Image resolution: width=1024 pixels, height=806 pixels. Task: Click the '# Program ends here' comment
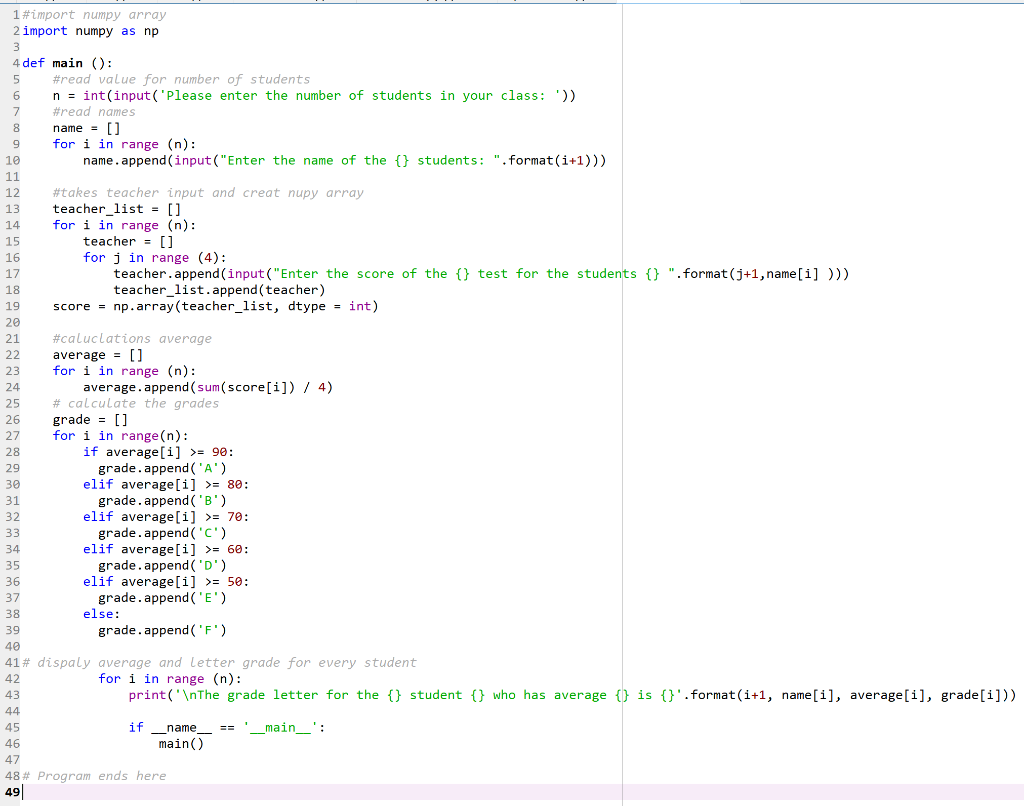[94, 776]
